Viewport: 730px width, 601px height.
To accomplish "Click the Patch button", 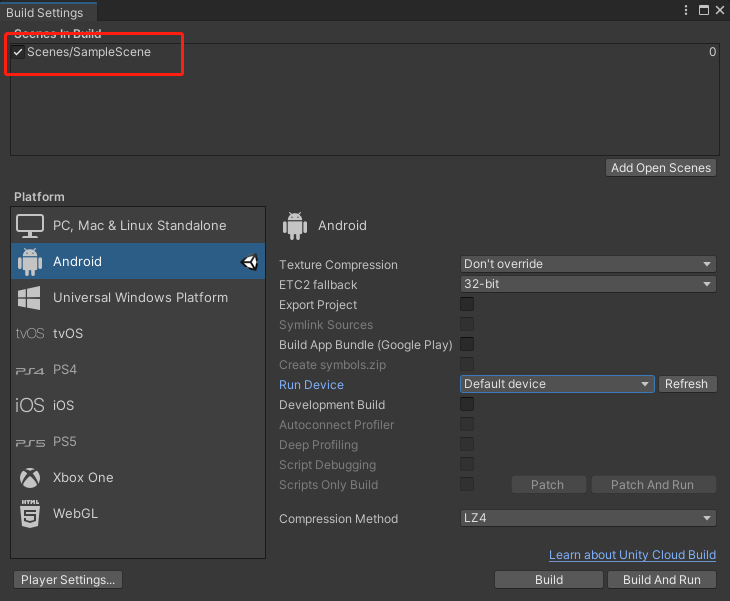I will tap(548, 485).
